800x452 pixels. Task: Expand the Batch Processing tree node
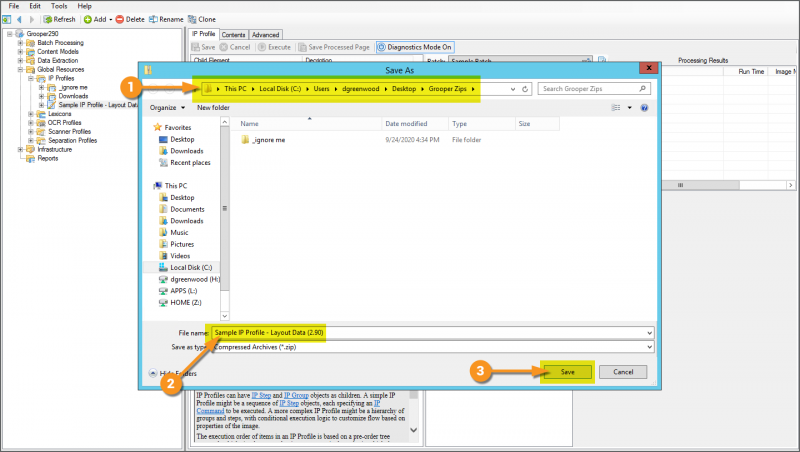pos(20,43)
